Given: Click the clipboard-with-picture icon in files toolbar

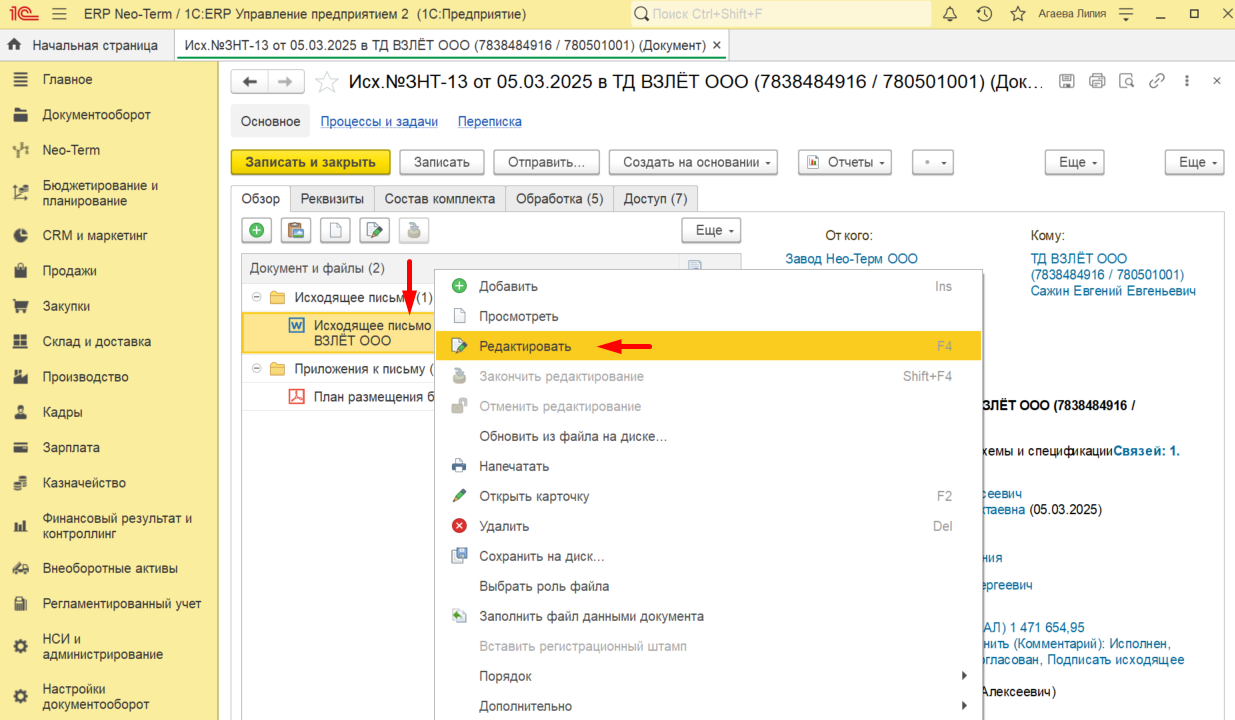Looking at the screenshot, I should point(296,230).
